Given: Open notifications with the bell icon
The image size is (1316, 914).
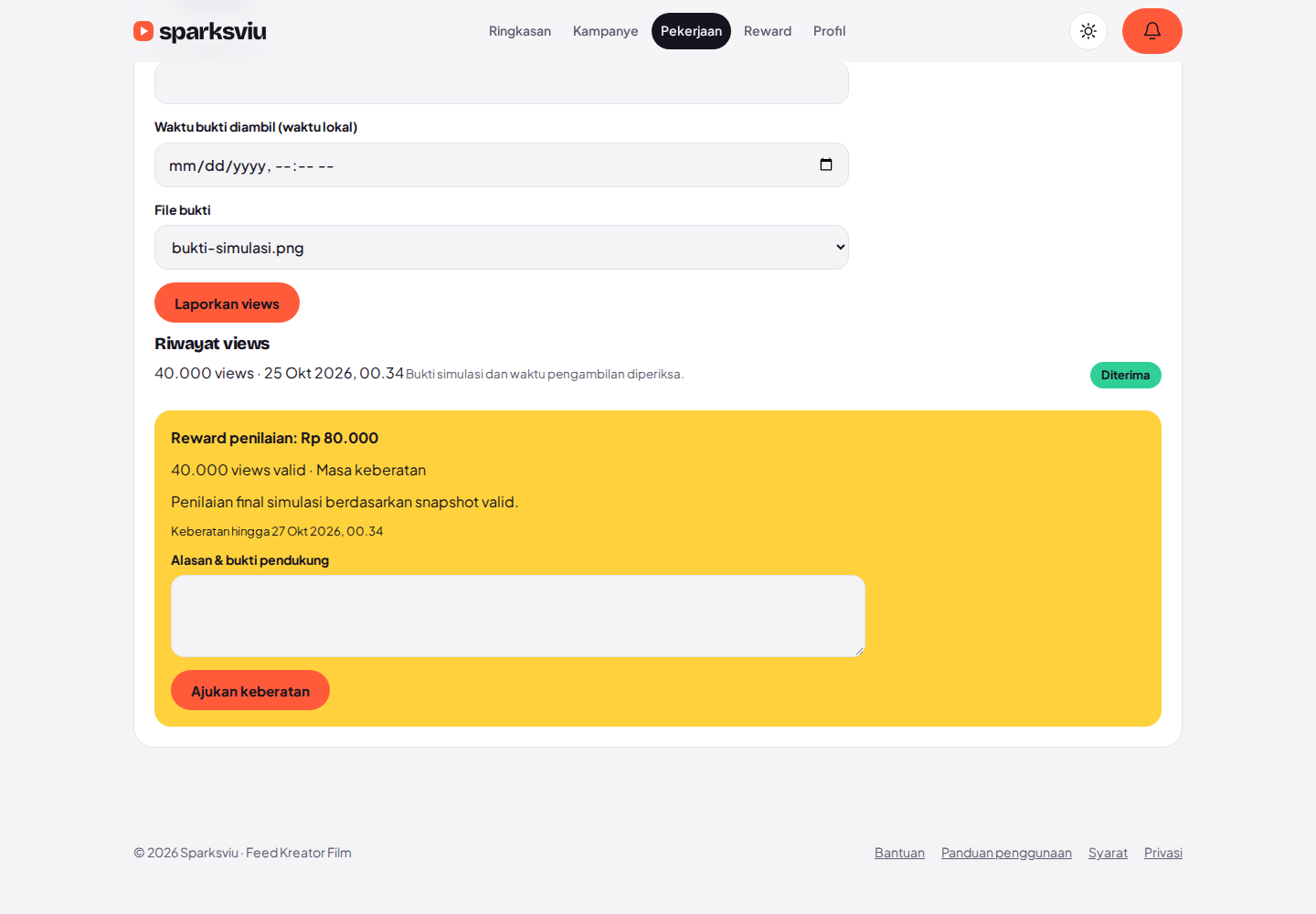Looking at the screenshot, I should (1152, 31).
